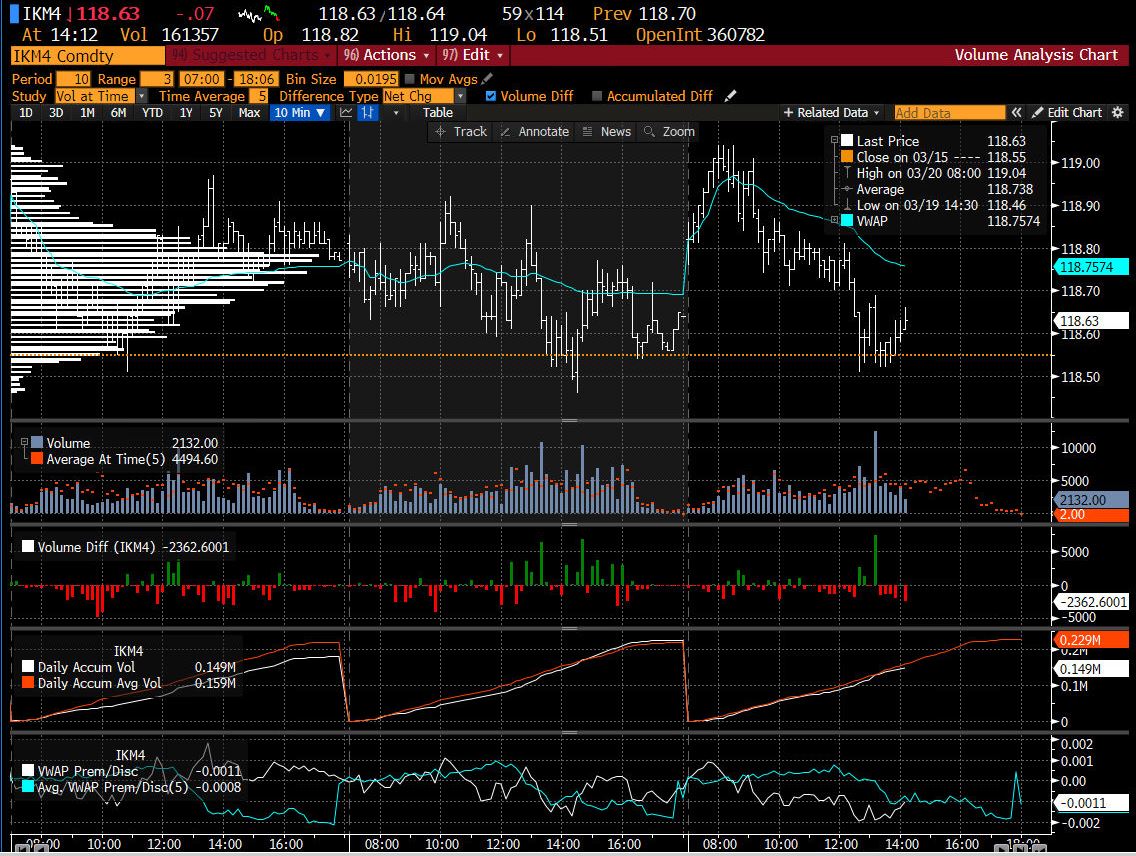This screenshot has height=856, width=1136.
Task: Select the bar chart type icon
Action: click(368, 113)
